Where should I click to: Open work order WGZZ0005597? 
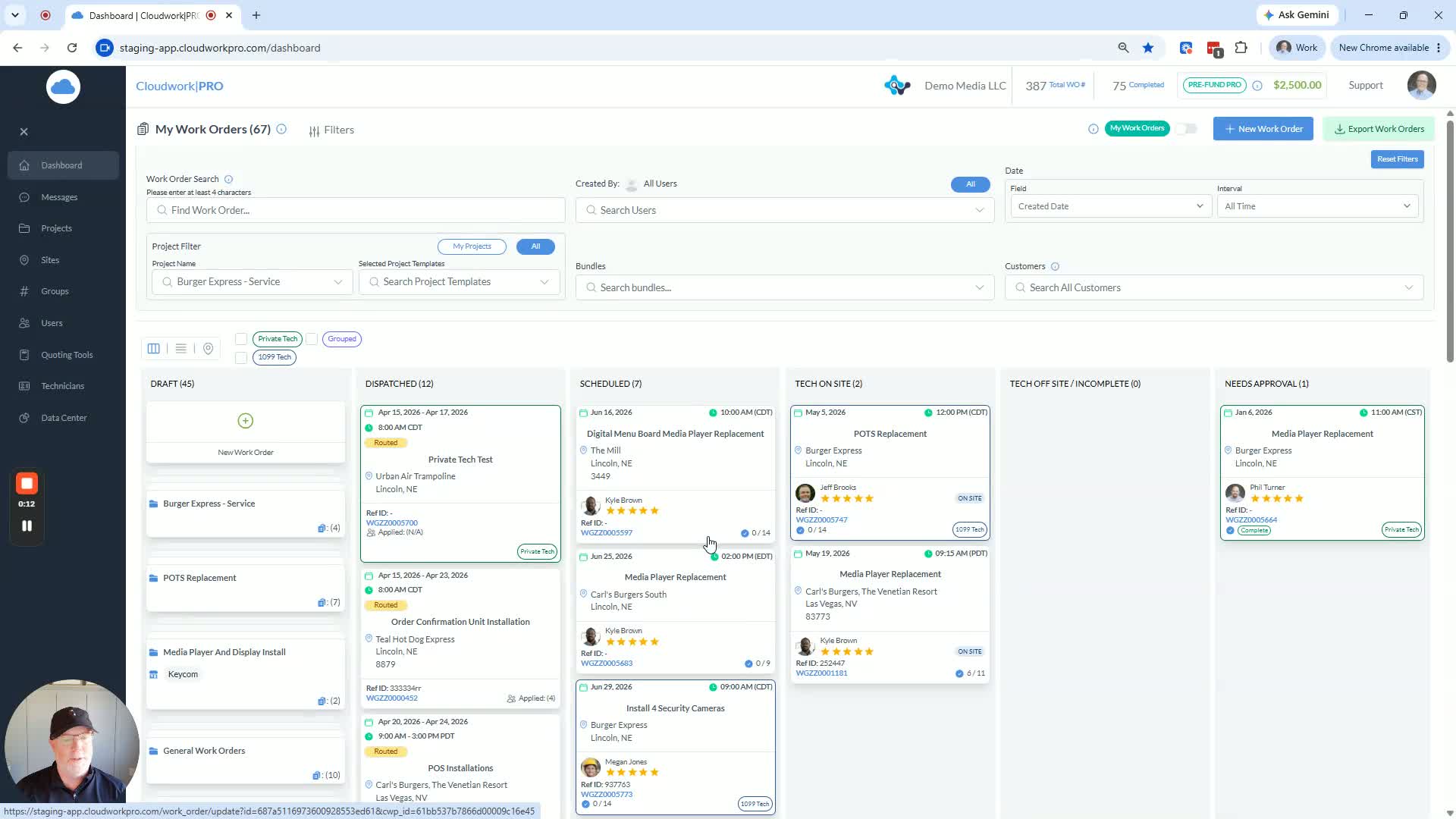[x=607, y=533]
